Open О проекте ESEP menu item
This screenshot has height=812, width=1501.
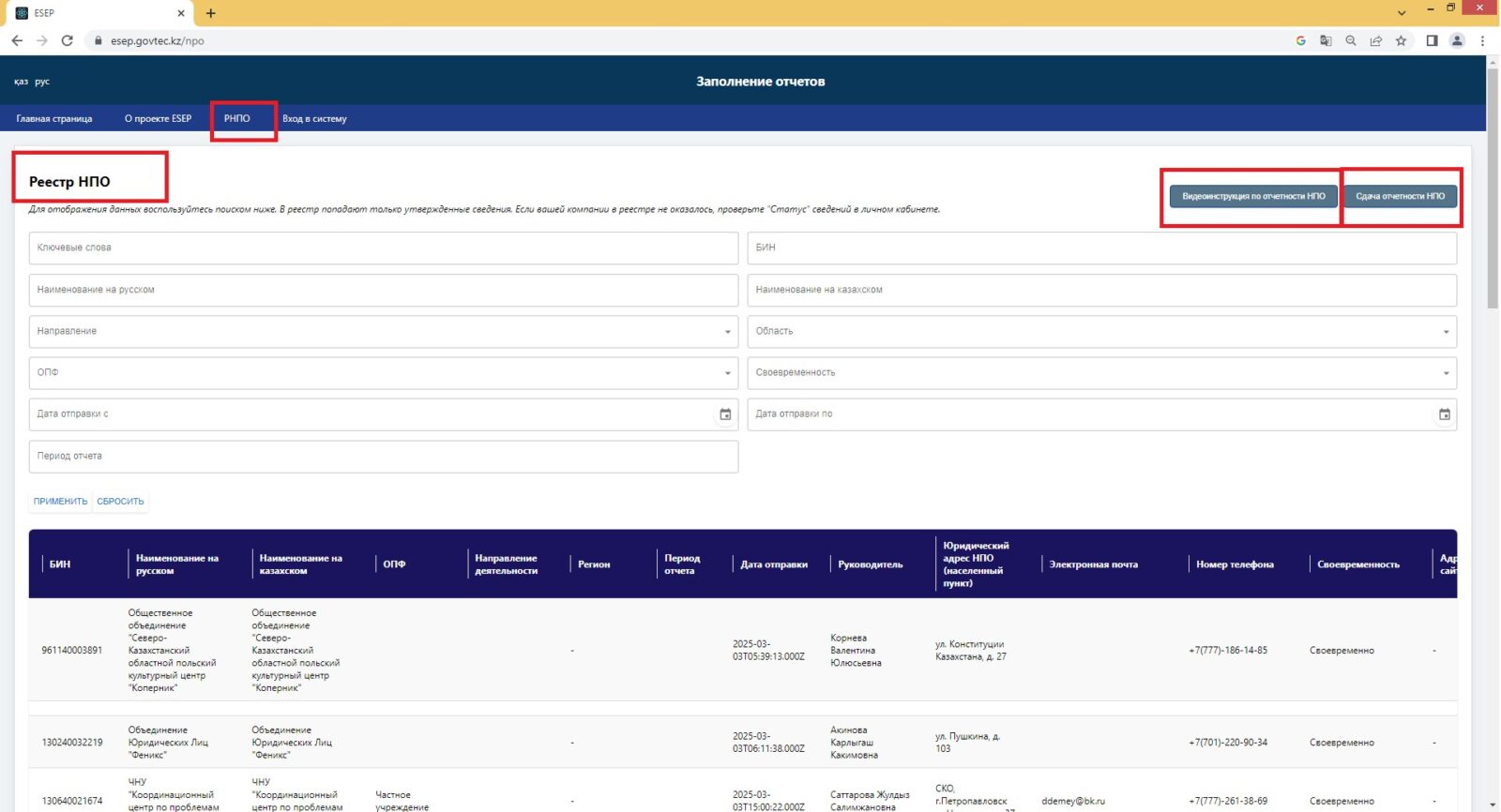click(x=158, y=119)
